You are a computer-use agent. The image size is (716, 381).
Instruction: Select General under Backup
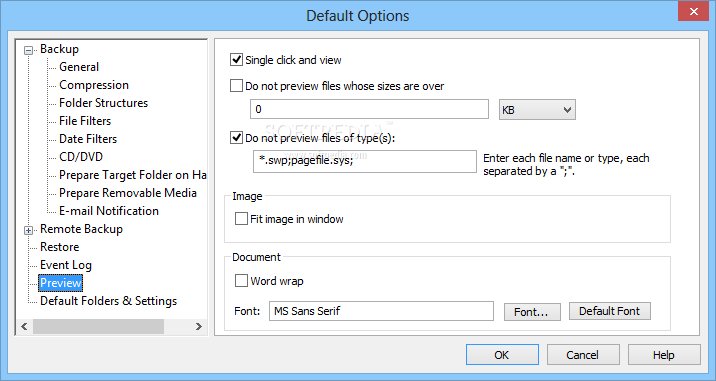coord(79,67)
